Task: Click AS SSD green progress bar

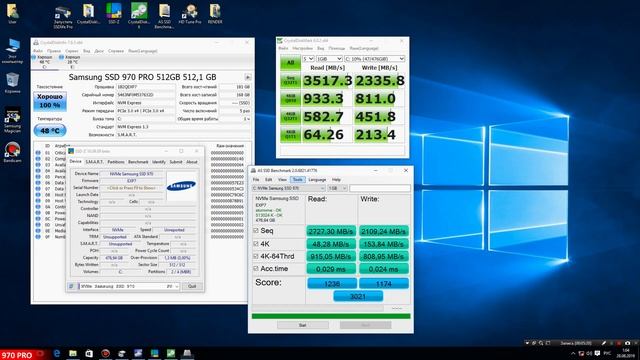Action: [331, 316]
